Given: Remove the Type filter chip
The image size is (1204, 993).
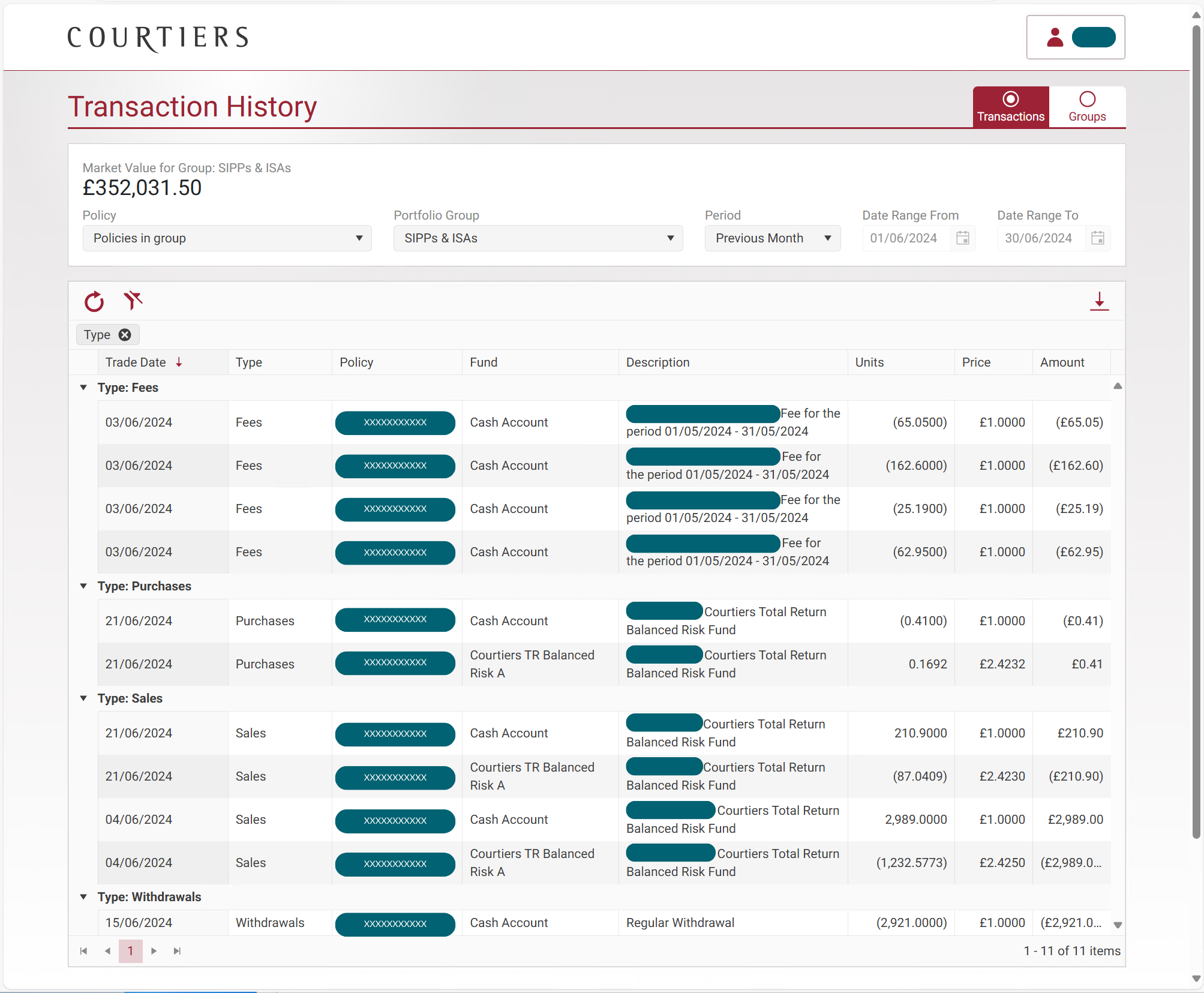Looking at the screenshot, I should (x=125, y=334).
